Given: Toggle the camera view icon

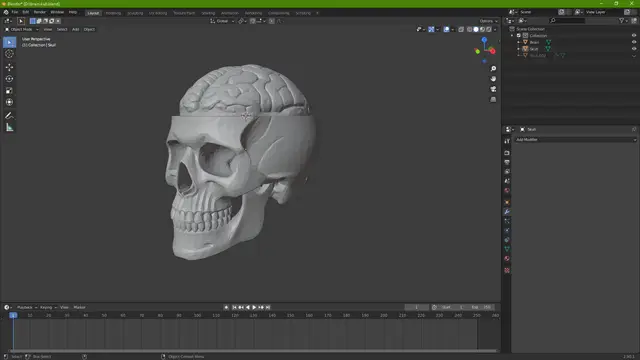Looking at the screenshot, I should [493, 89].
